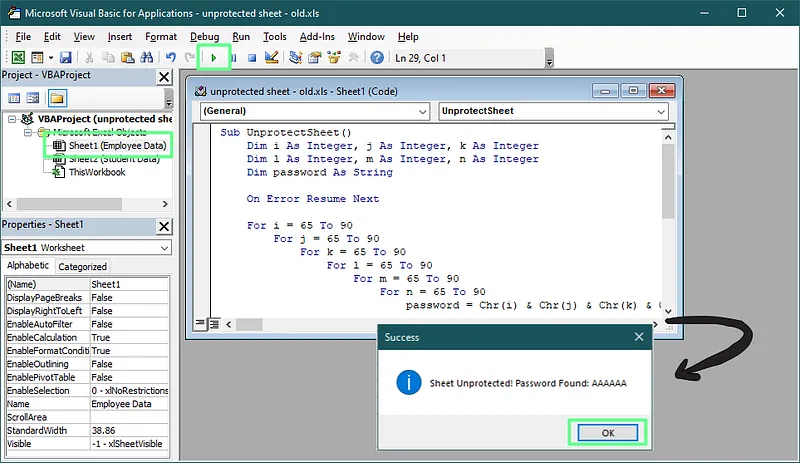Save the workbook with the floppy disk icon

tap(65, 58)
